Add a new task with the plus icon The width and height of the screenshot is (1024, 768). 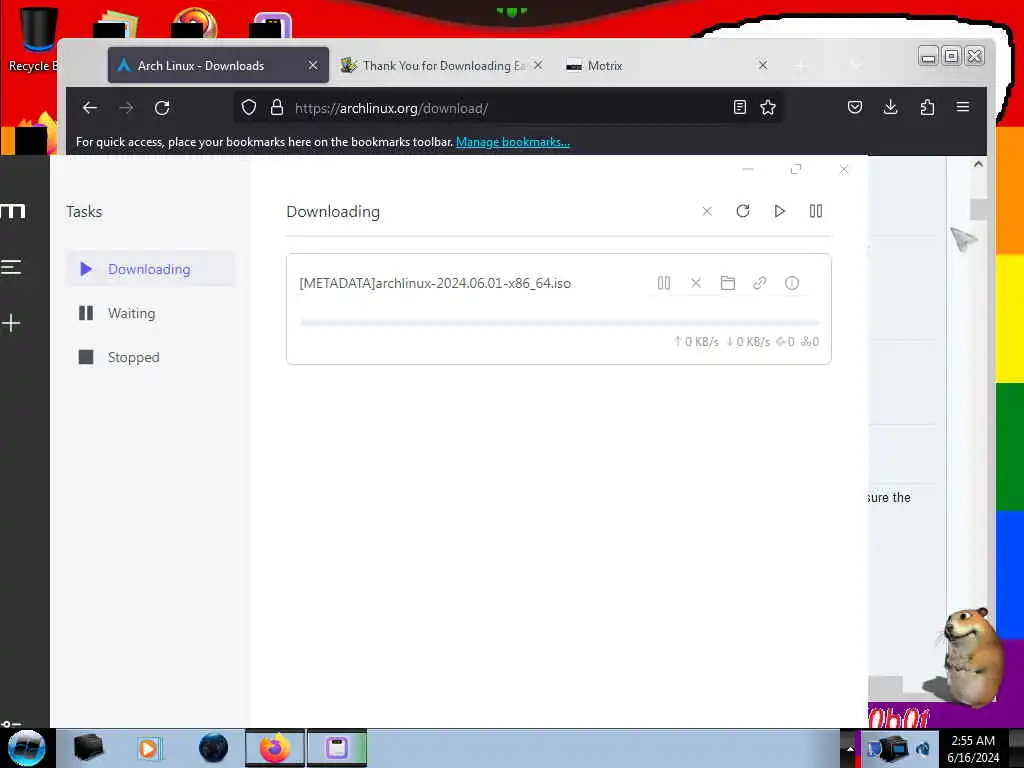point(11,323)
